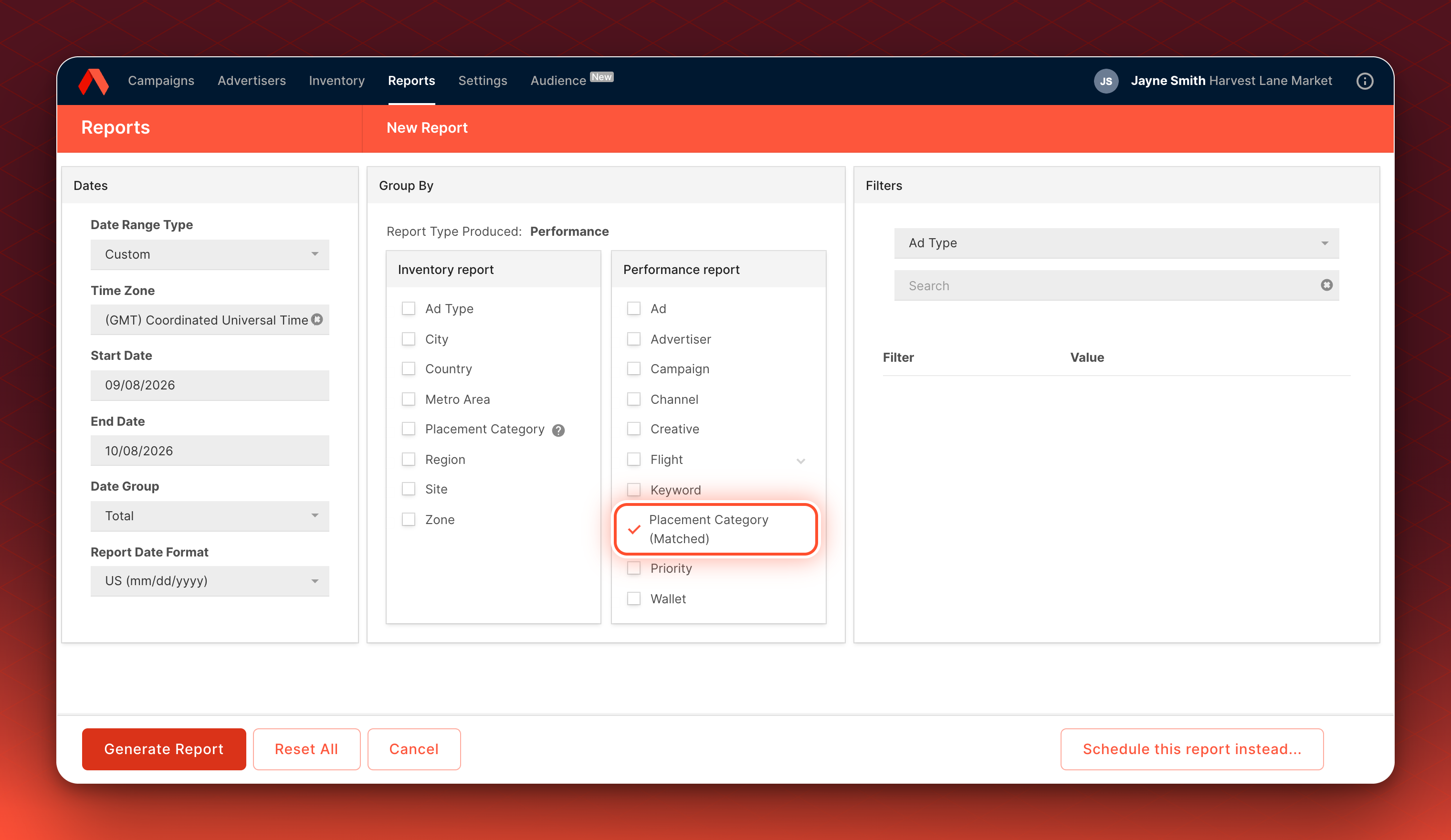This screenshot has width=1451, height=840.
Task: Open the Advertisers menu item
Action: [x=252, y=81]
